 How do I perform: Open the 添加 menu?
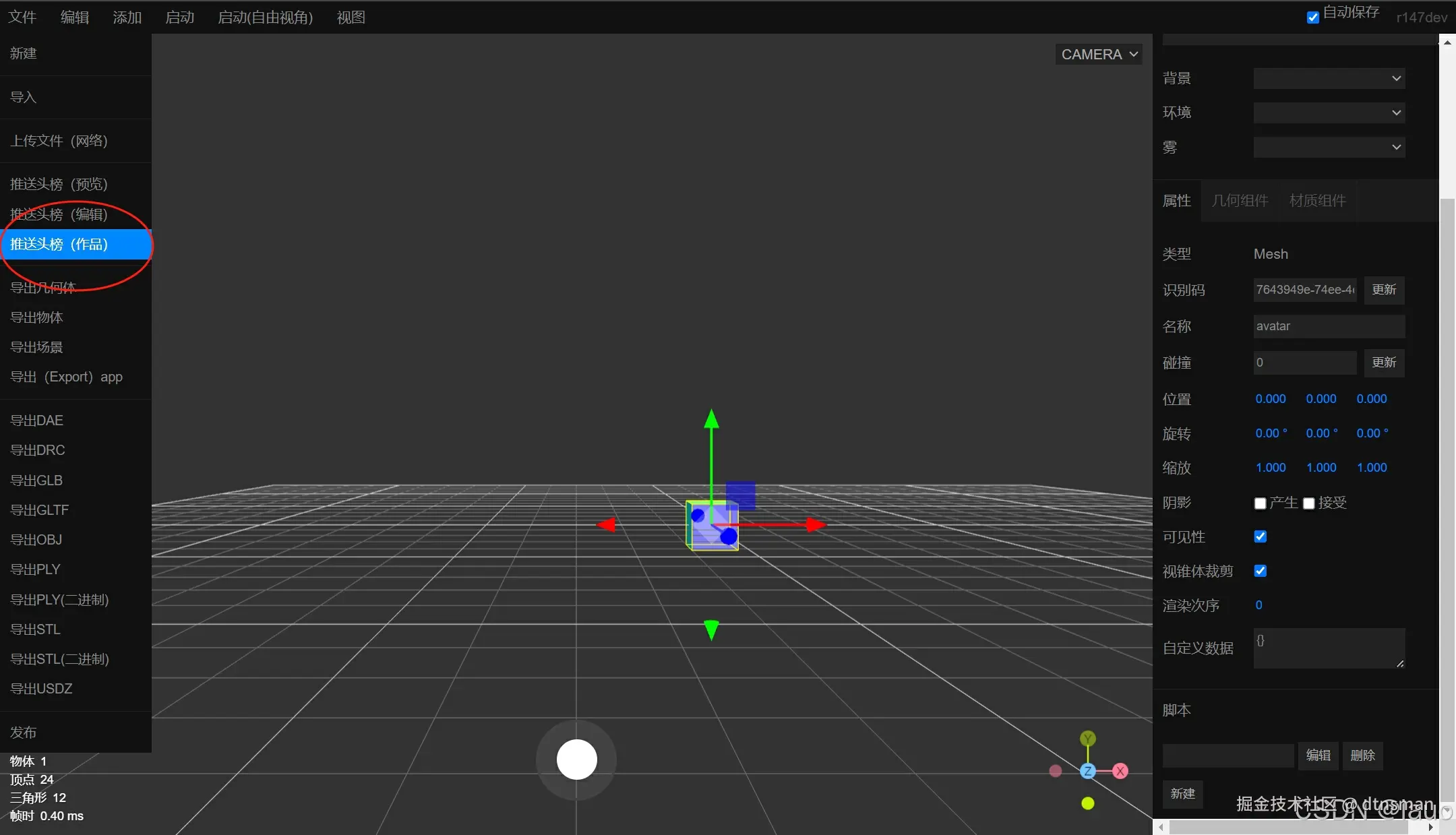point(127,18)
